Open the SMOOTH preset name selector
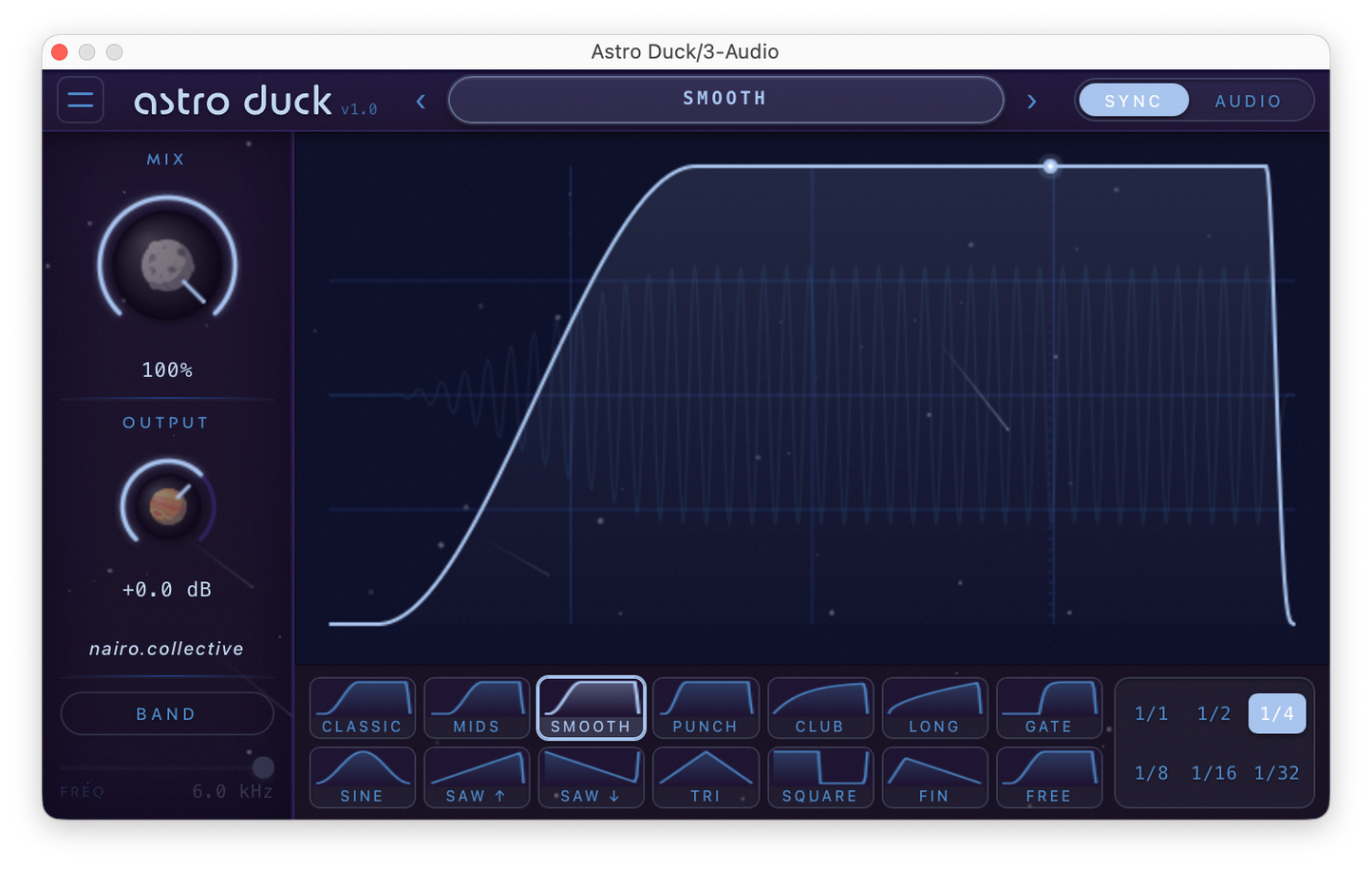Screen dimensions: 1372x869 coord(725,100)
